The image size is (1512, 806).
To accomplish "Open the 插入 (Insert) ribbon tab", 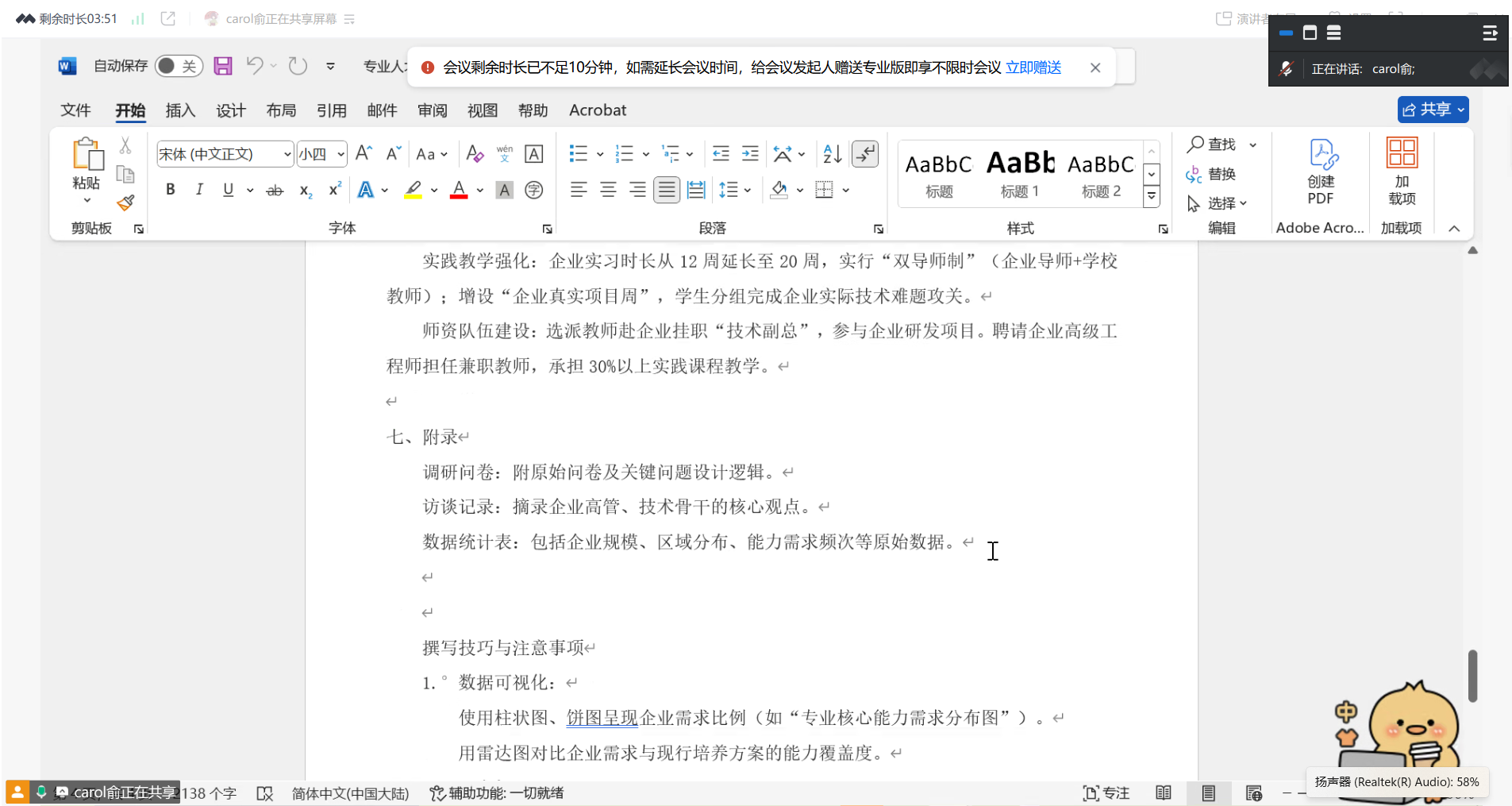I will point(180,110).
